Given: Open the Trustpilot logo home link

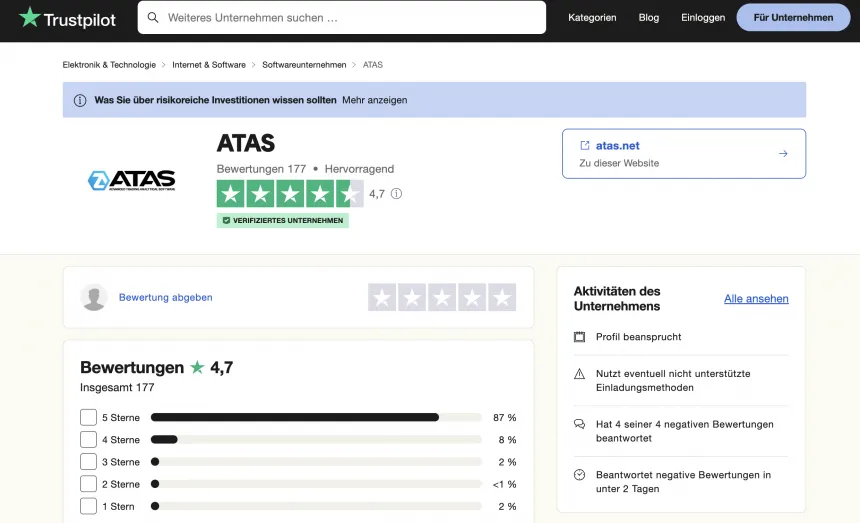Looking at the screenshot, I should coord(67,18).
